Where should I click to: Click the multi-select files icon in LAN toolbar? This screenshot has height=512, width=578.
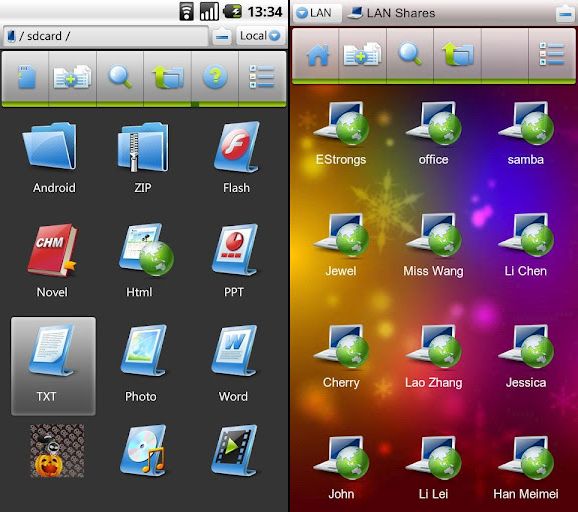click(362, 55)
